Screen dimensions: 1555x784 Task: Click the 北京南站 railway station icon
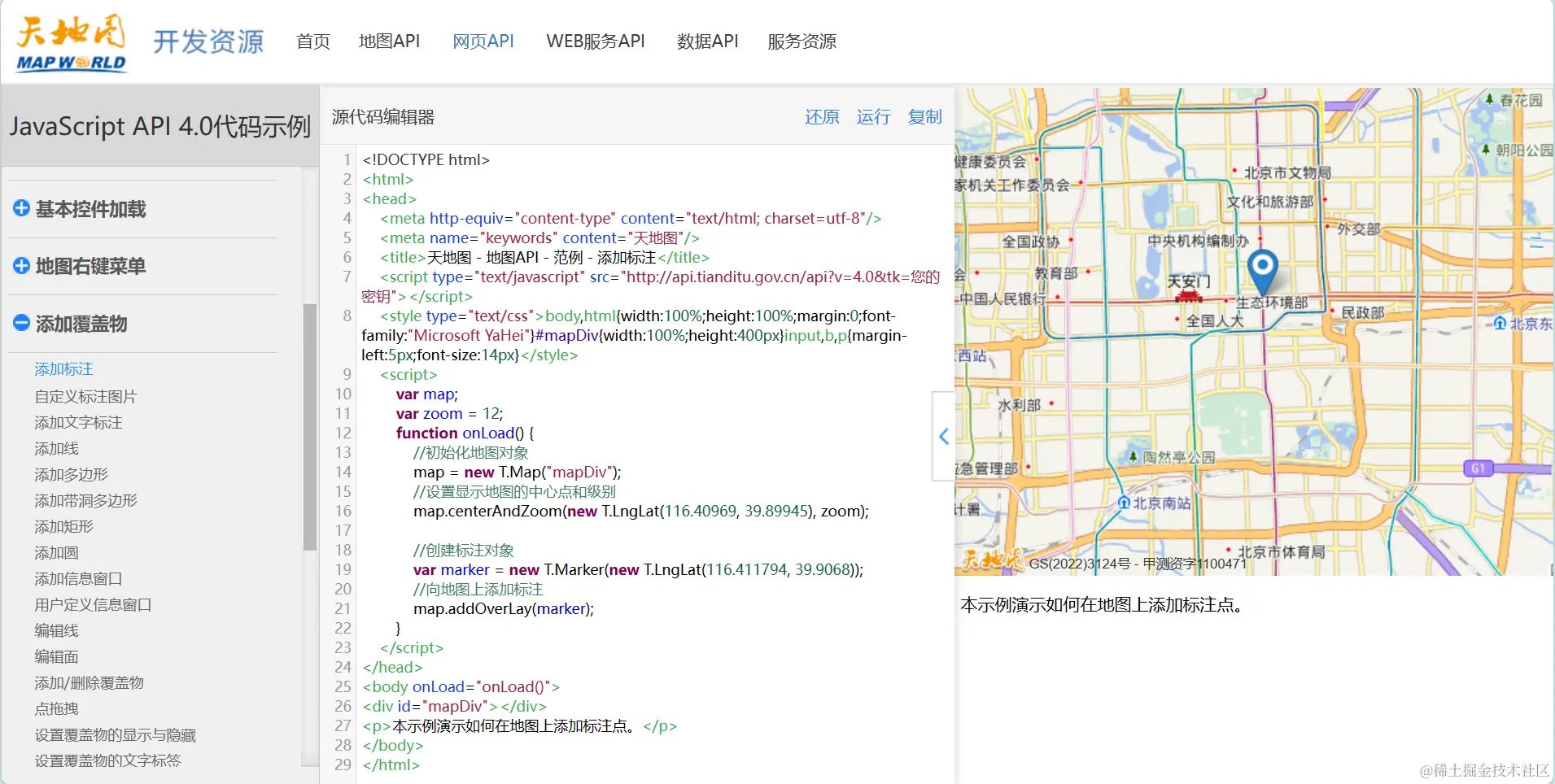click(1124, 503)
